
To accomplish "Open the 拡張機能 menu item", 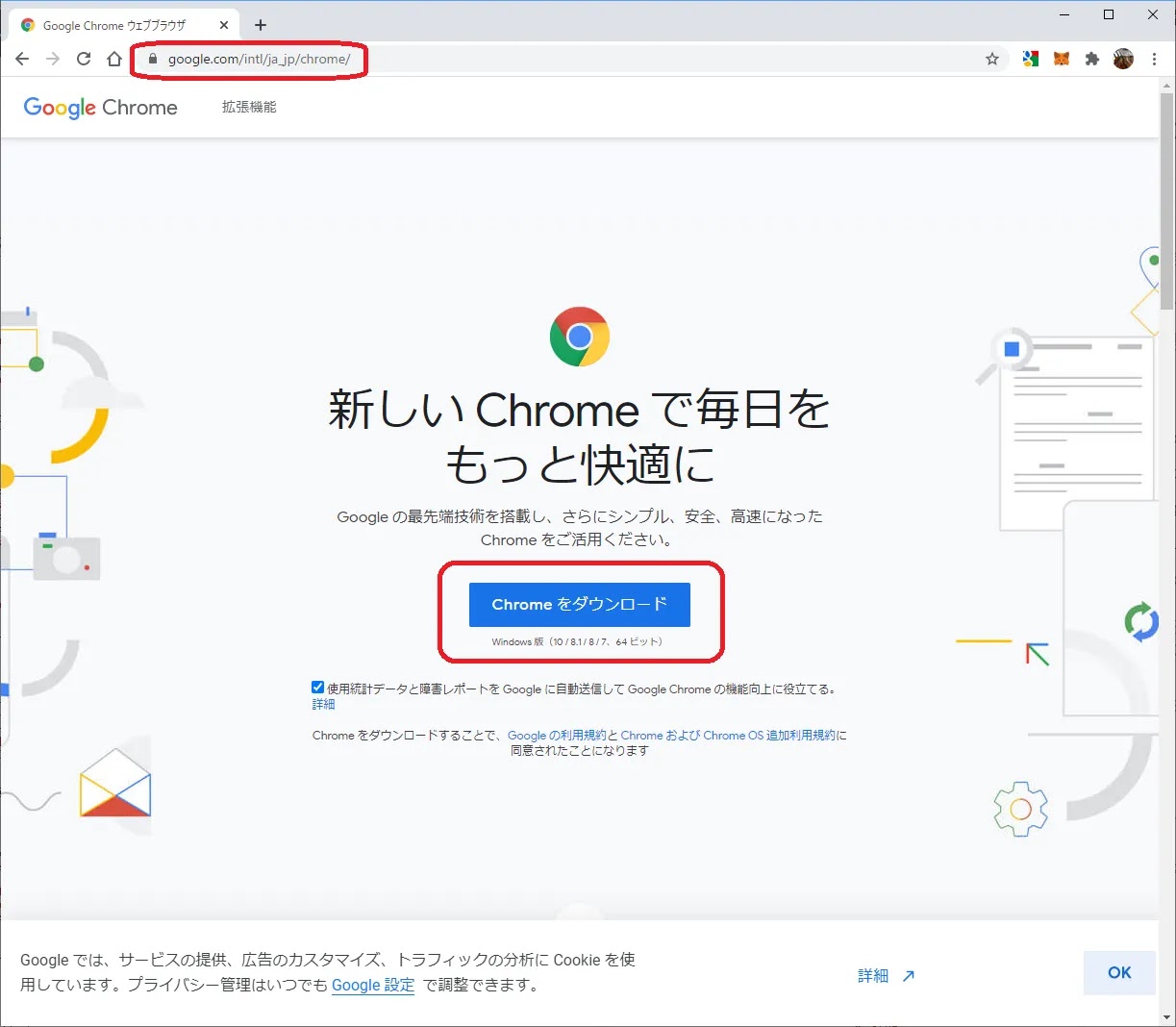I will tap(249, 107).
